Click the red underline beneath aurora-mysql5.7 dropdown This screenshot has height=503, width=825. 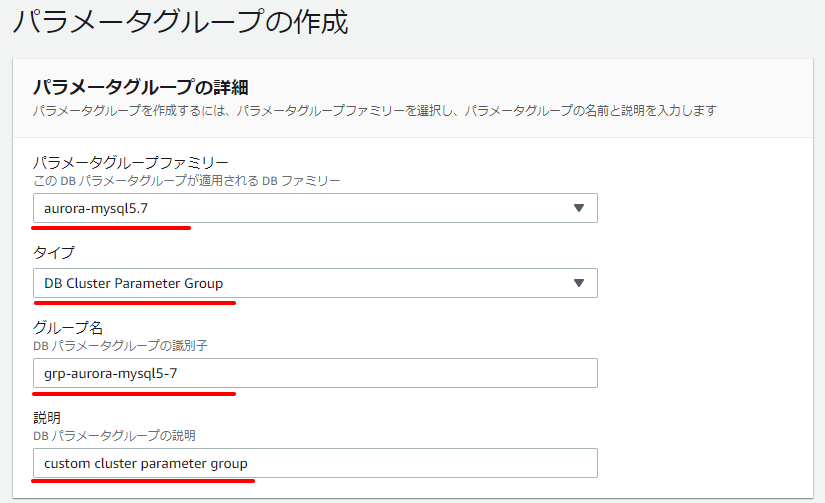[x=111, y=228]
